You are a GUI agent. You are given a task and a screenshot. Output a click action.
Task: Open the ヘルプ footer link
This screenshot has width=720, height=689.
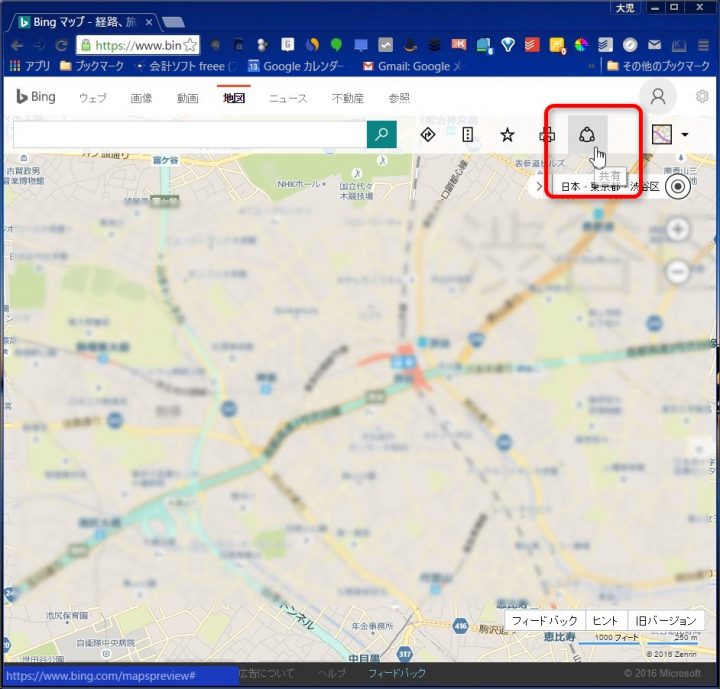332,673
